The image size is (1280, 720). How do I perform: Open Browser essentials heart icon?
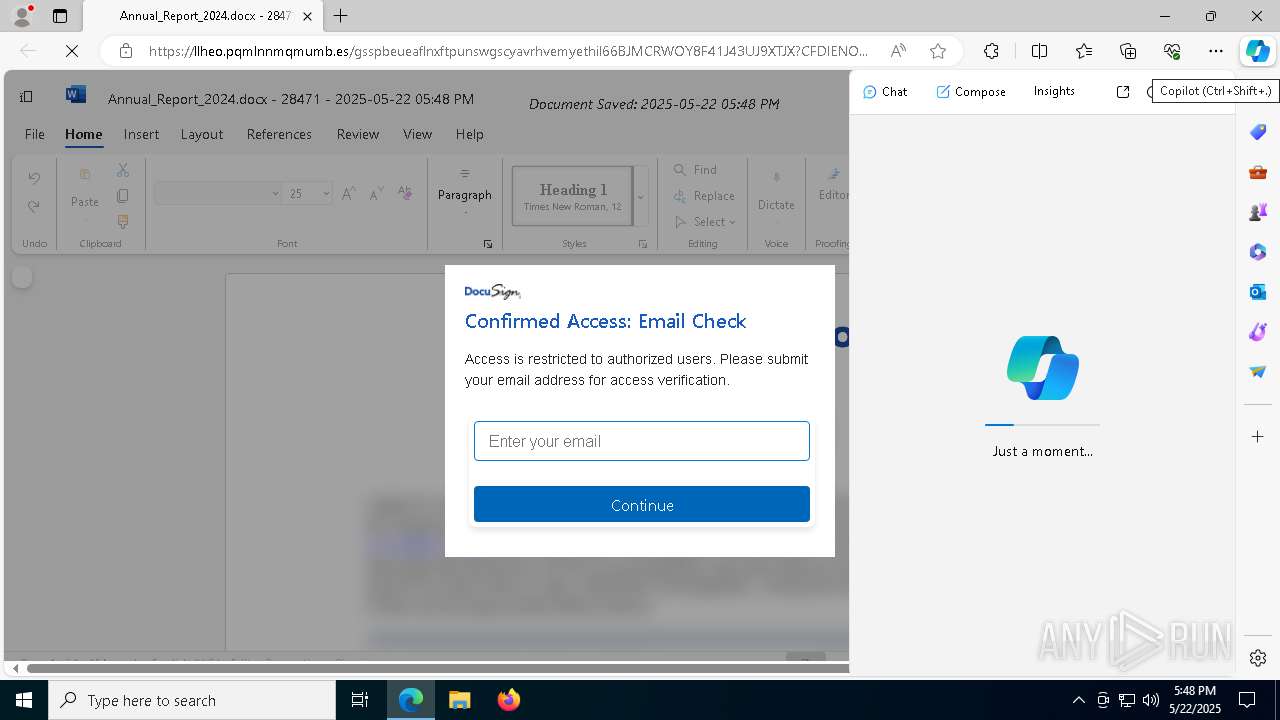click(1172, 51)
